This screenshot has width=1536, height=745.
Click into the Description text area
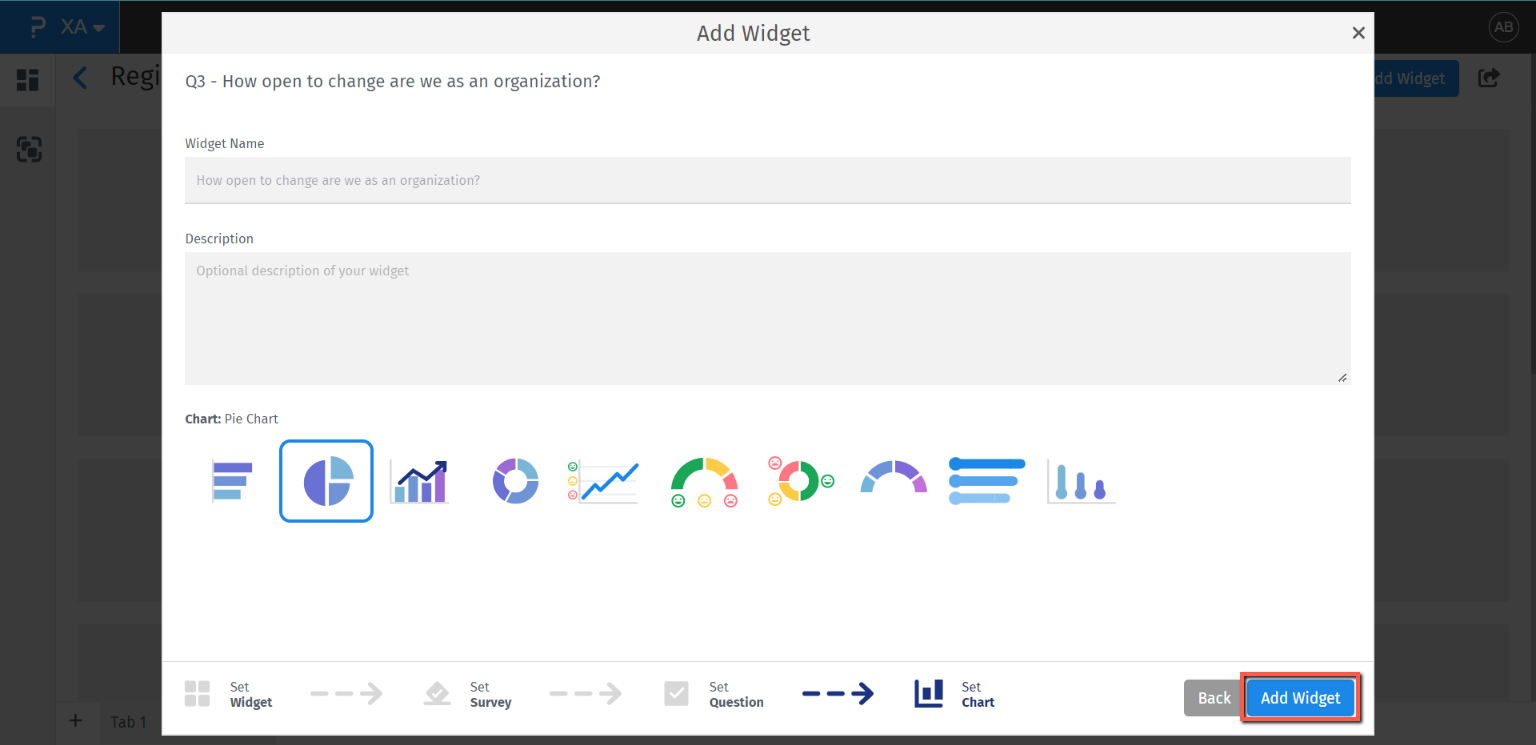(x=767, y=318)
